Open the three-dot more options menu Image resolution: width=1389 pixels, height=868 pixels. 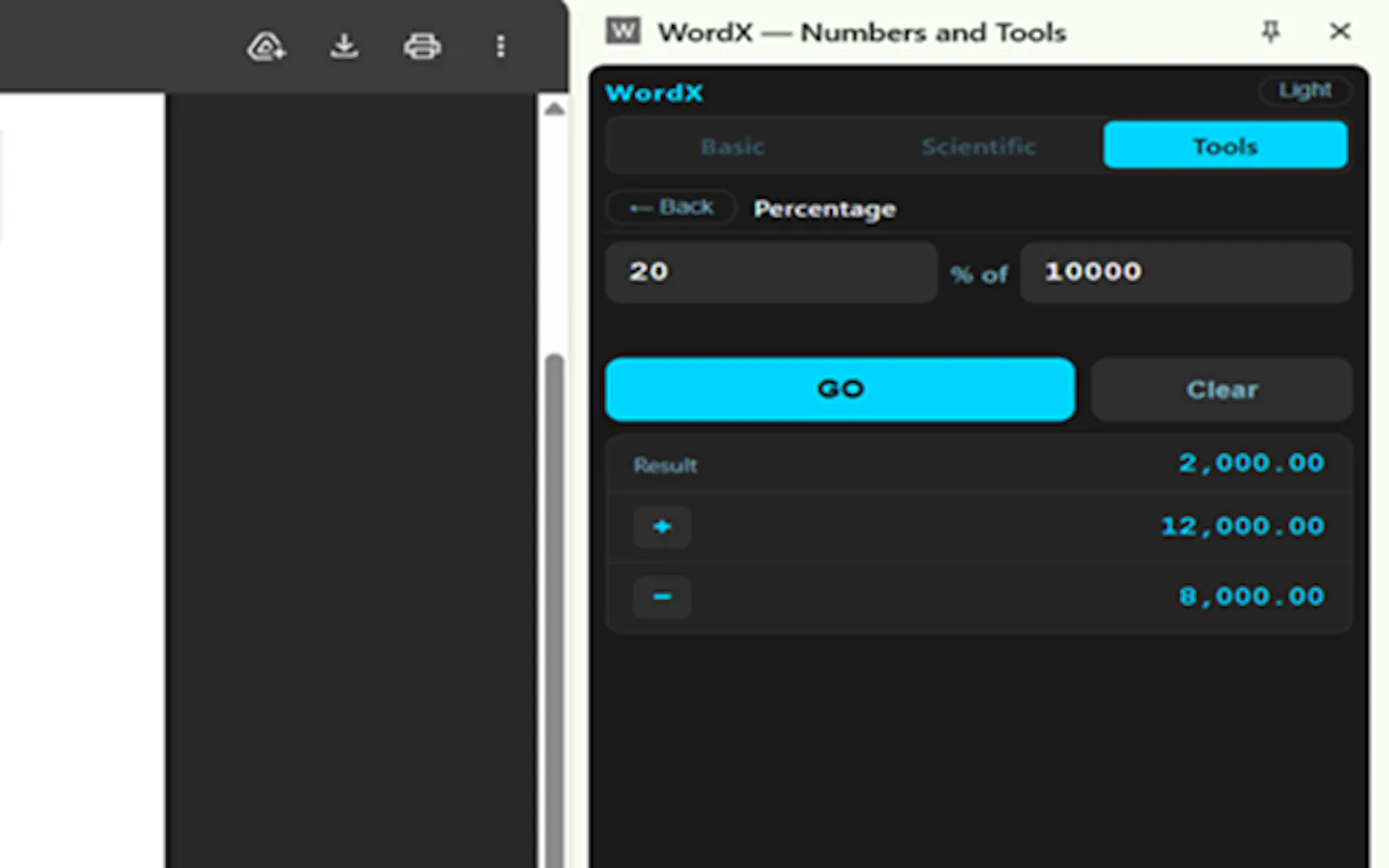pos(500,46)
